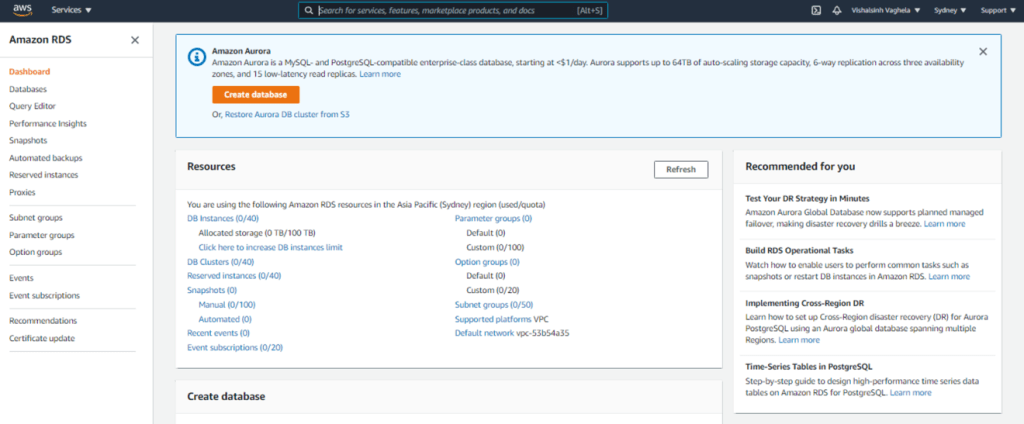The width and height of the screenshot is (1024, 424).
Task: Expand the Services dropdown menu
Action: (x=71, y=10)
